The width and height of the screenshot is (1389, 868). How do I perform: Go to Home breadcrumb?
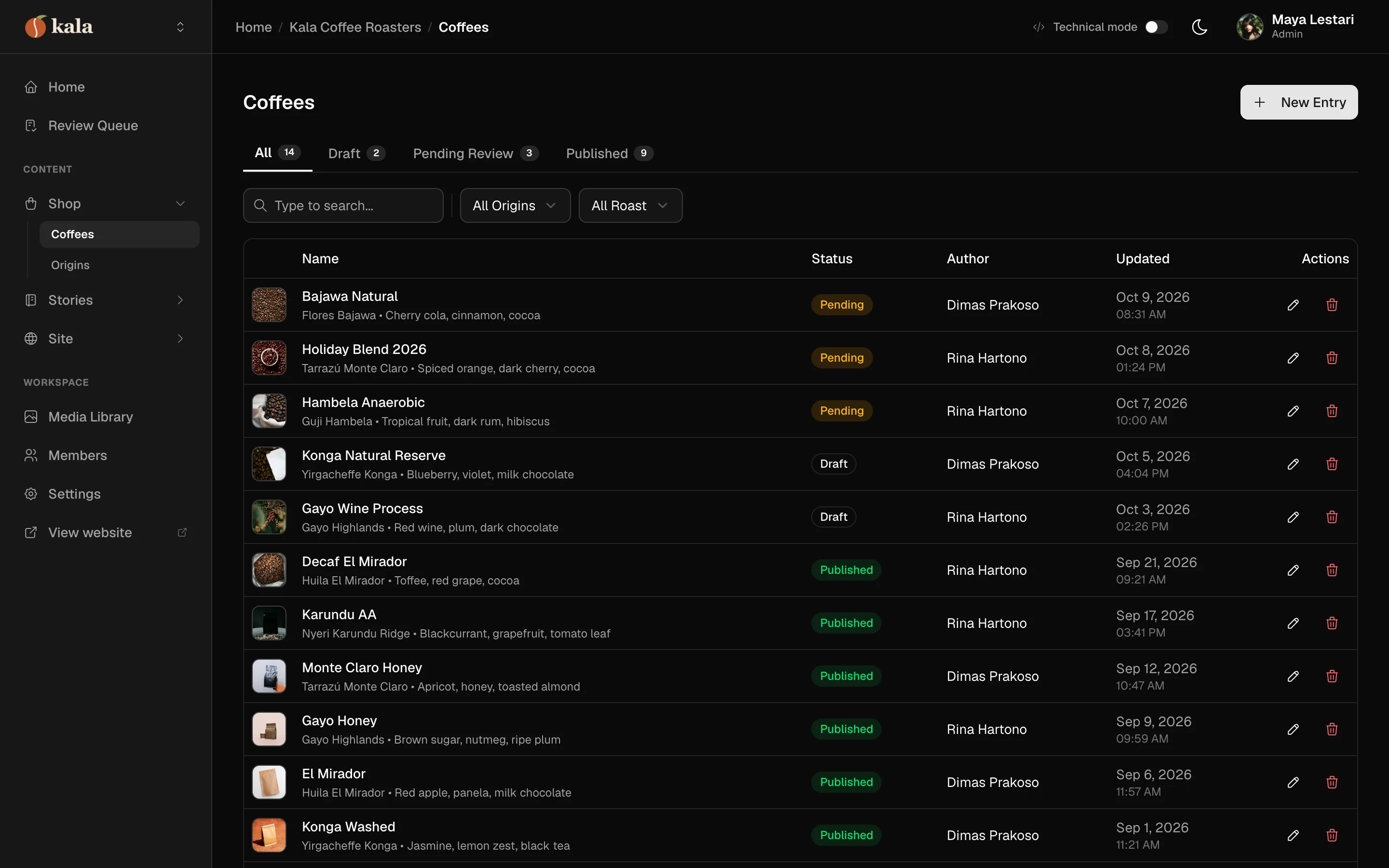coord(253,27)
